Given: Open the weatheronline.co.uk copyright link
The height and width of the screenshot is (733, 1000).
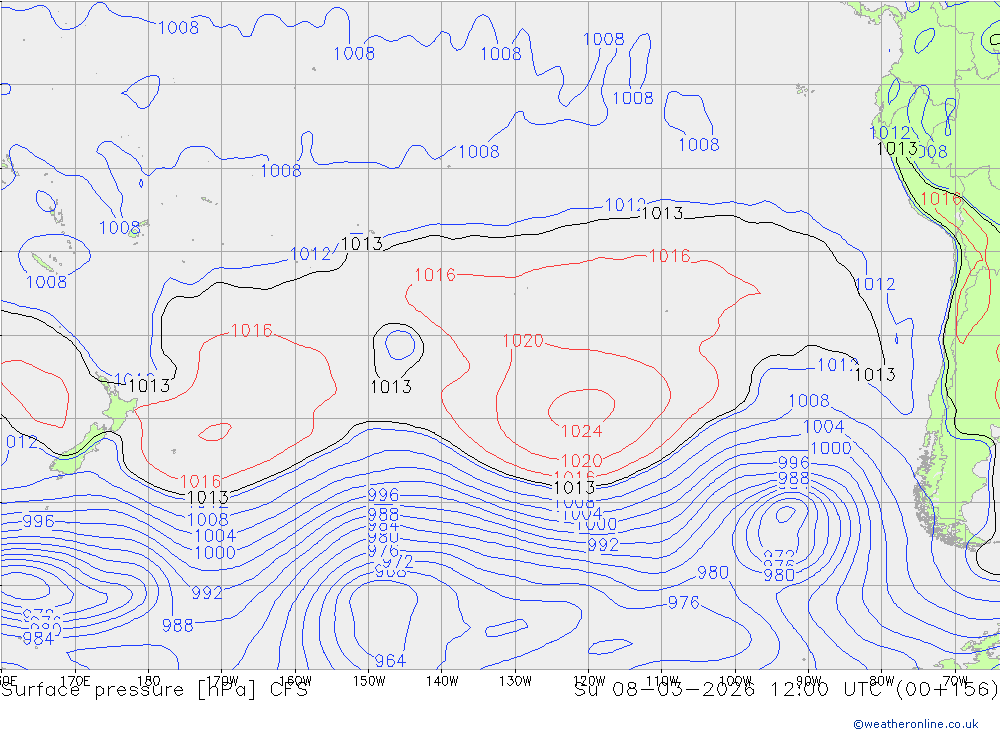Looking at the screenshot, I should (x=916, y=724).
